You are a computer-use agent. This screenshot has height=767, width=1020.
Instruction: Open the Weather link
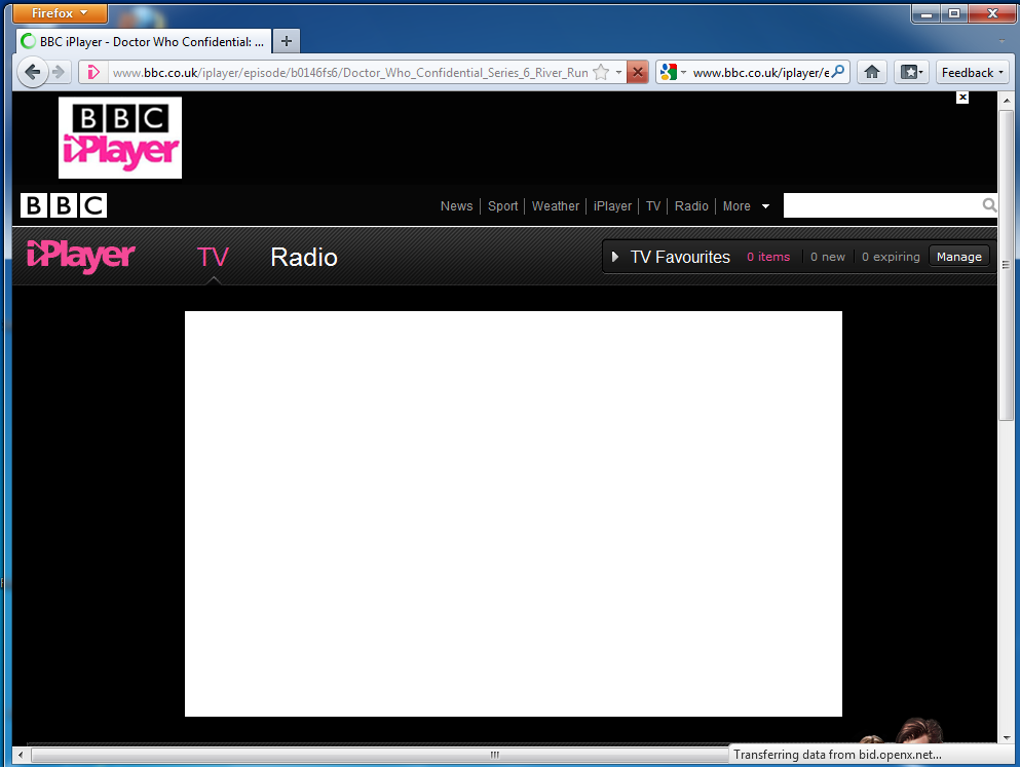(x=555, y=206)
